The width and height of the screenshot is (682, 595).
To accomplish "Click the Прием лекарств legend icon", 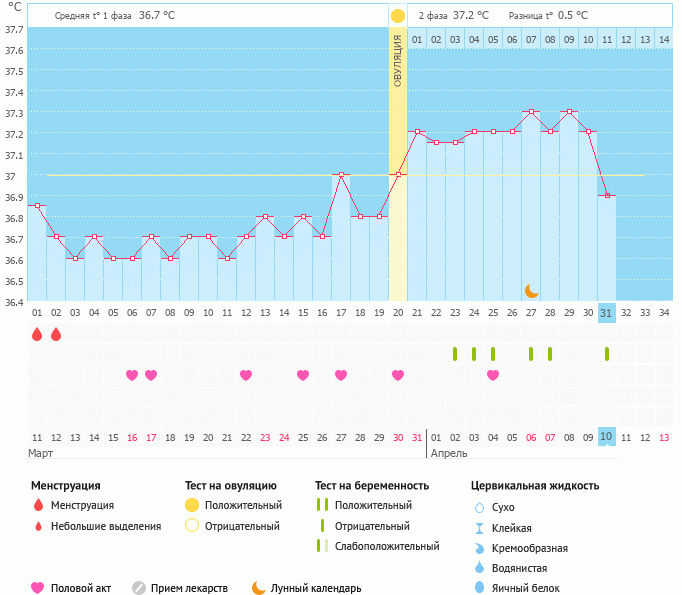I will pyautogui.click(x=139, y=588).
